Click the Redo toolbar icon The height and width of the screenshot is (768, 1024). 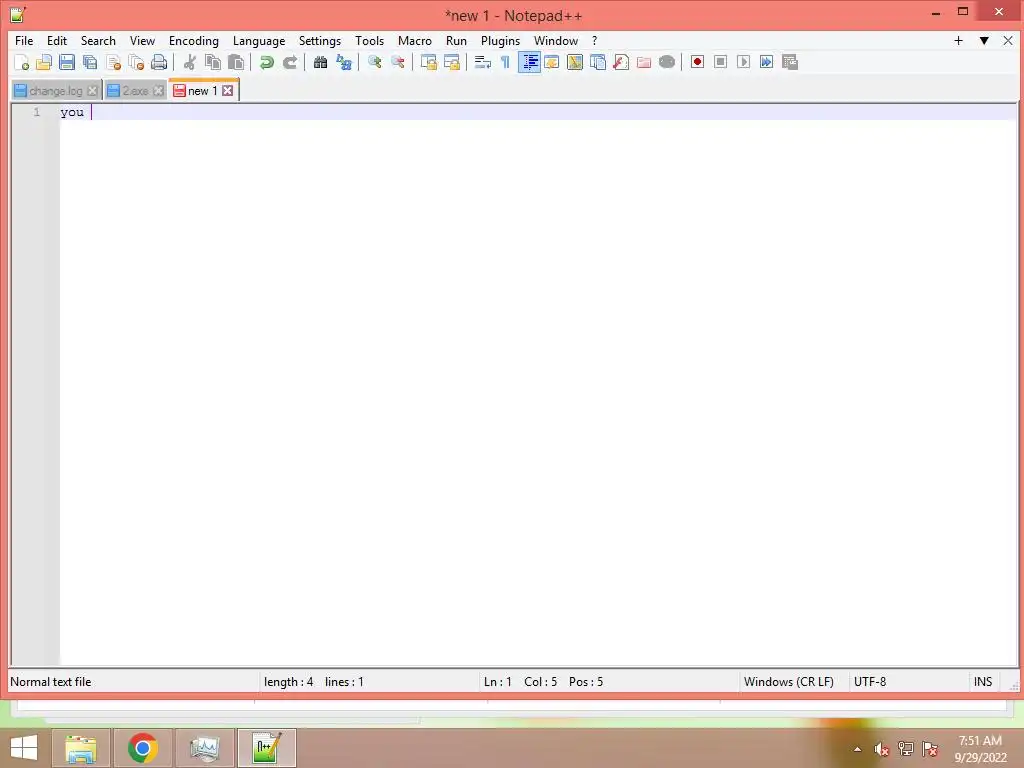click(289, 62)
